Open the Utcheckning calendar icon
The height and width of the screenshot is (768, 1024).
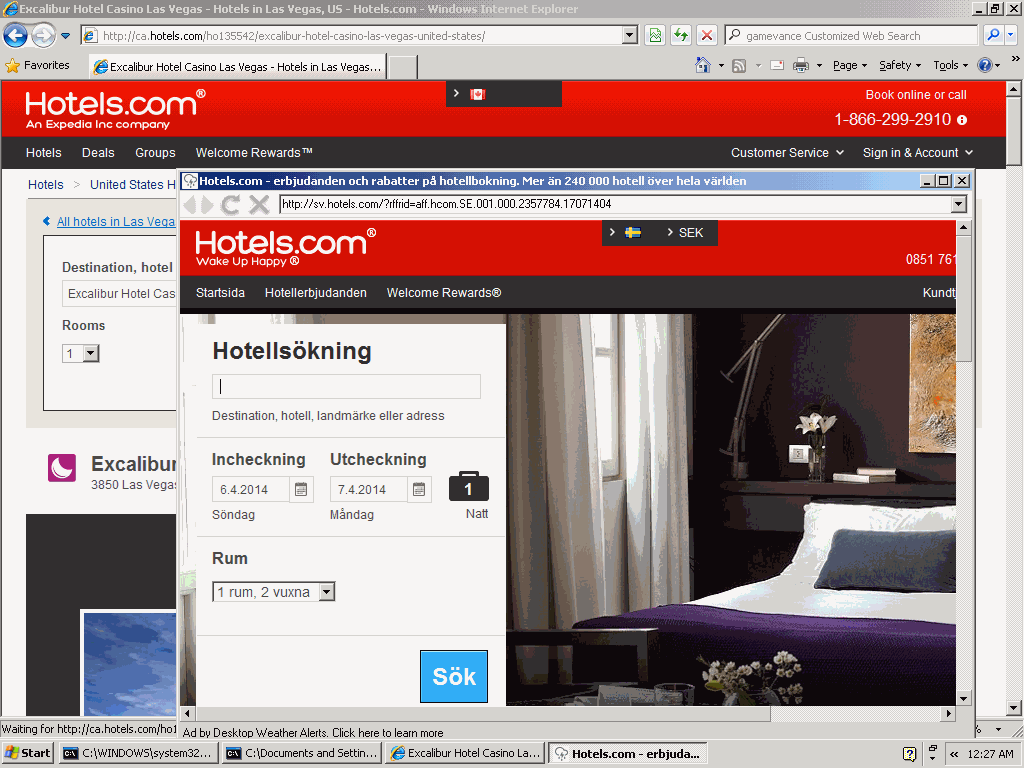pos(419,489)
